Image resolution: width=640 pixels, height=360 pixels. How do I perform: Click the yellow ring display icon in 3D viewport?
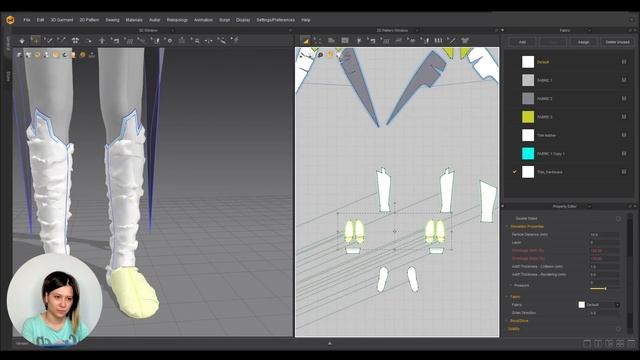38,55
